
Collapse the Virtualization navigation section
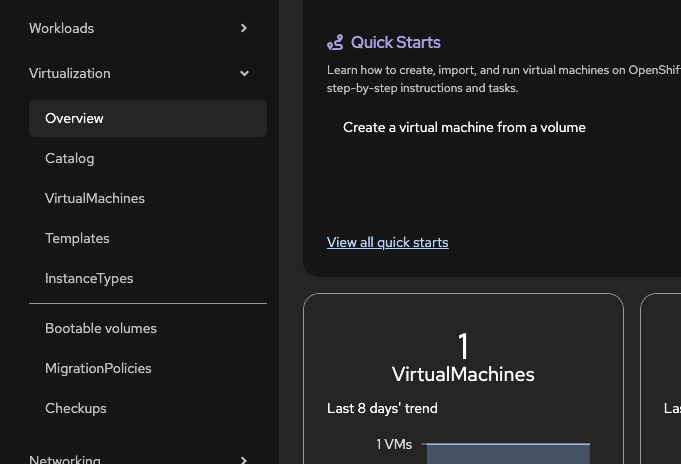(x=139, y=73)
